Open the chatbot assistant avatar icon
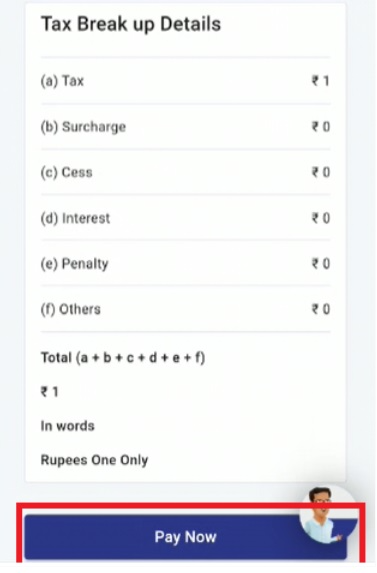This screenshot has height=573, width=377. (x=328, y=515)
